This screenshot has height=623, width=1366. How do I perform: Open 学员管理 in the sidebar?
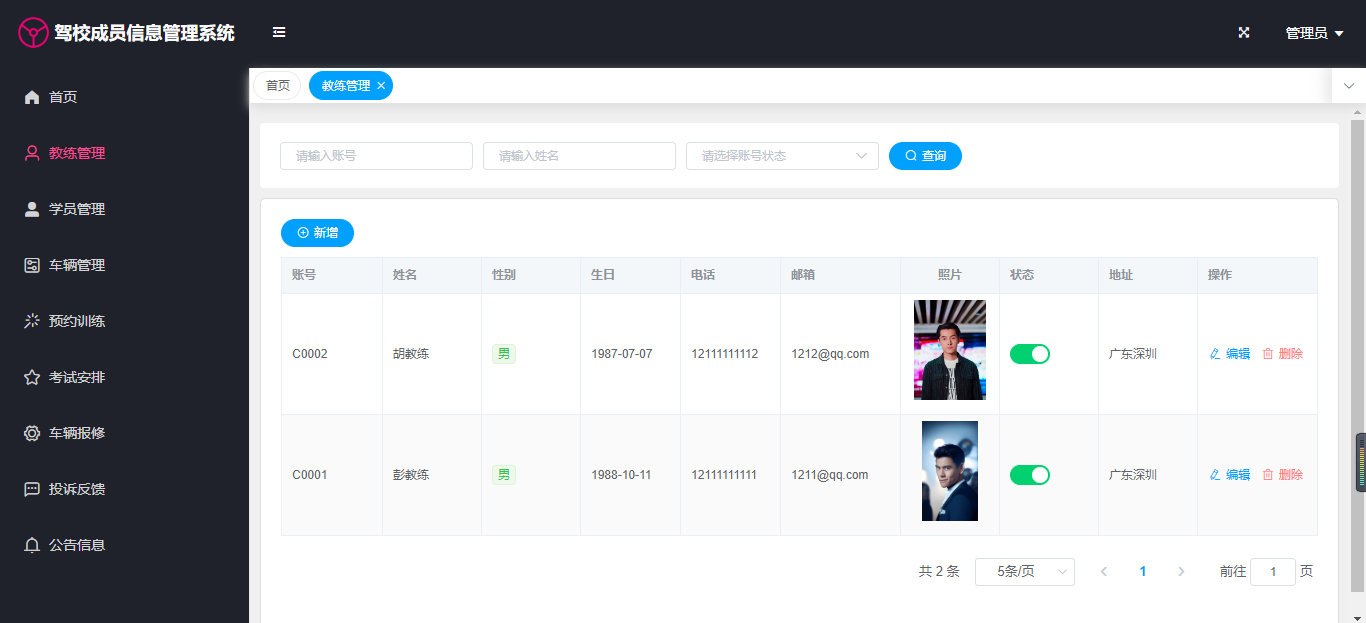click(124, 209)
